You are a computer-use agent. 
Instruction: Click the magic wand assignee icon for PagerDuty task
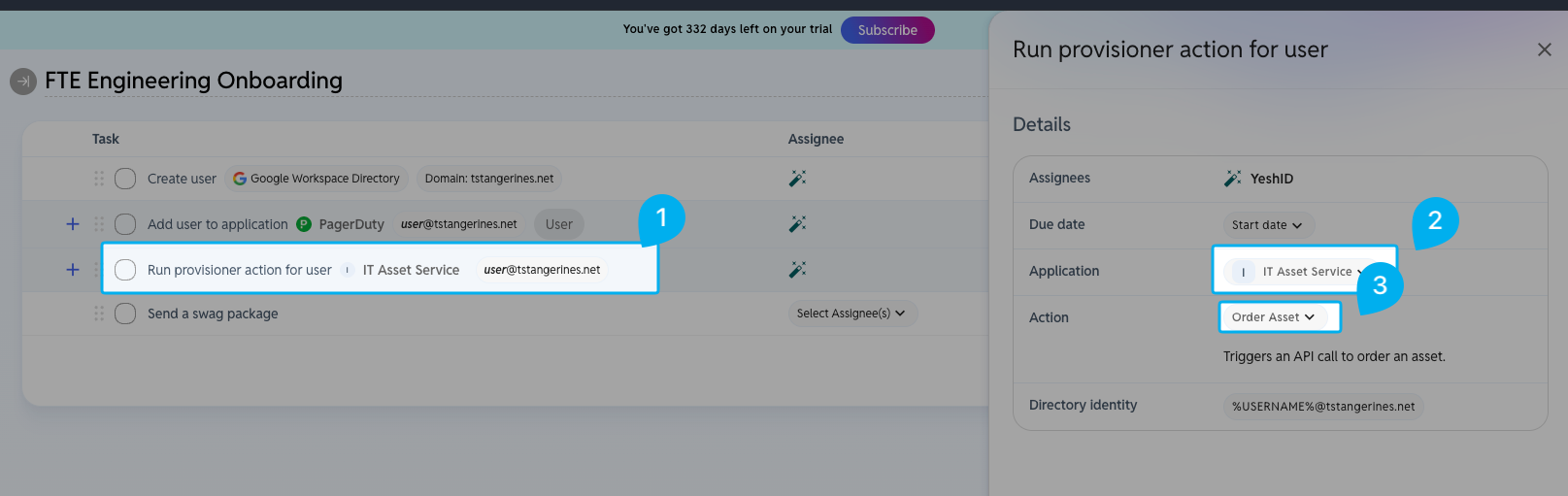797,224
